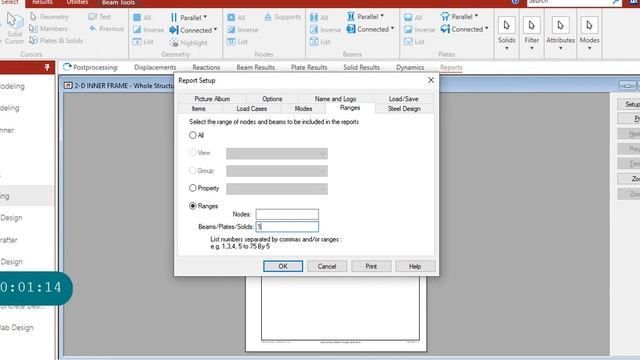Select the Geometry cursor tool
Viewport: 640px width, 360px height.
(49, 17)
